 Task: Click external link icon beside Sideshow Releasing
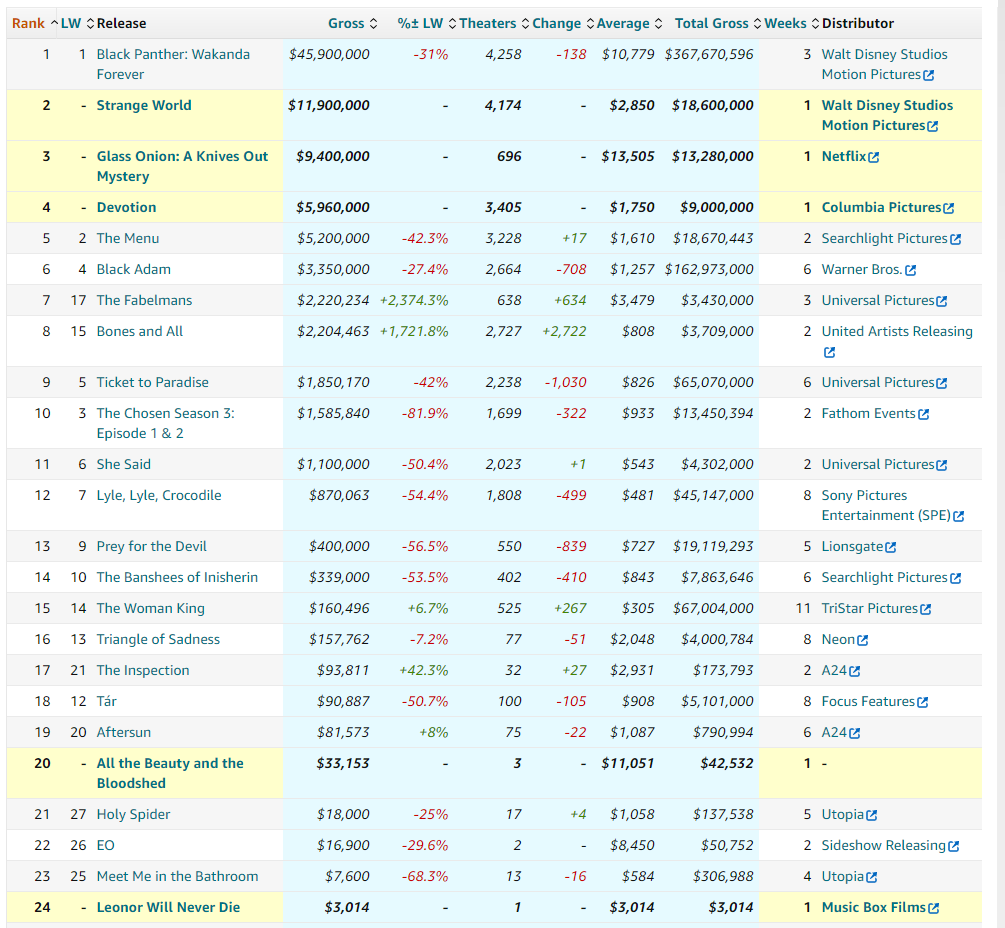click(953, 846)
